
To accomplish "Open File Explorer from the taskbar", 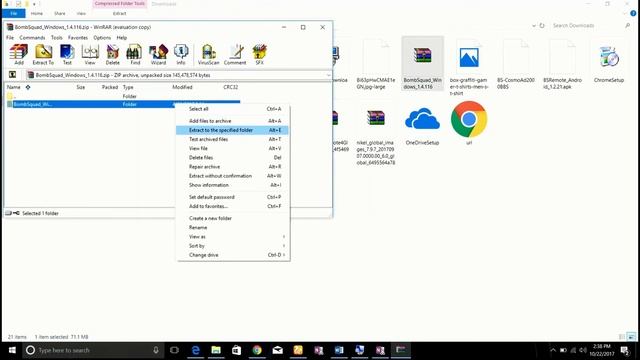I will tap(216, 350).
